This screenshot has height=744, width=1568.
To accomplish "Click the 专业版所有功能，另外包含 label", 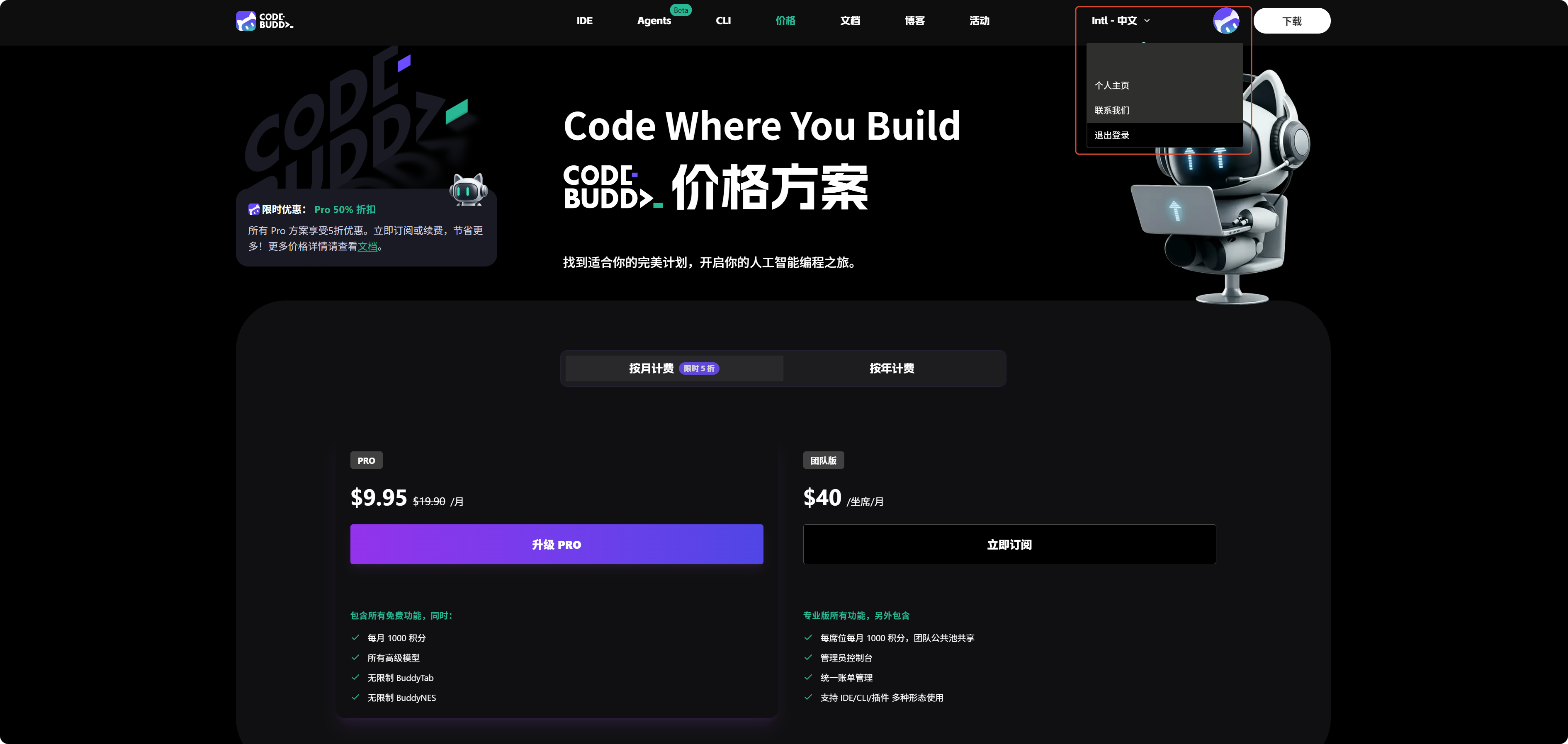I will [x=856, y=616].
